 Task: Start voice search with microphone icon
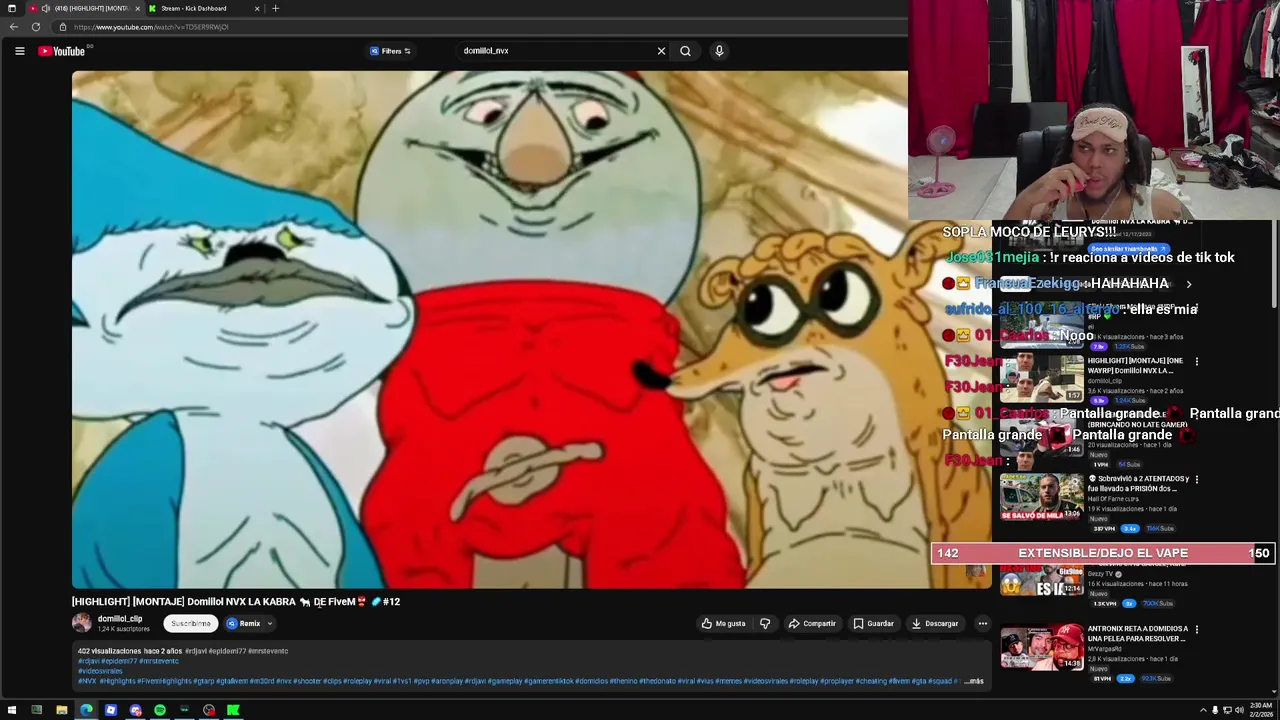click(719, 51)
